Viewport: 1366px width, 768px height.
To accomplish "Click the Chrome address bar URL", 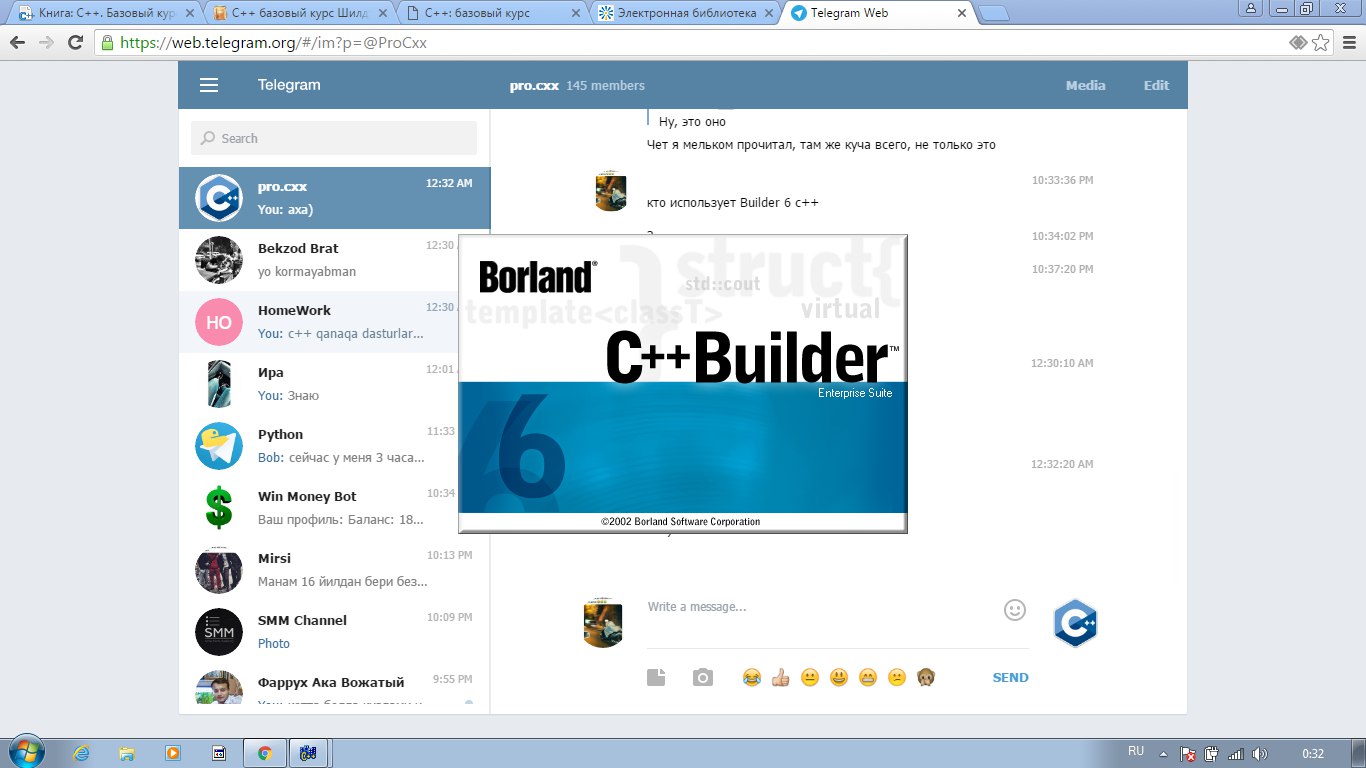I will pyautogui.click(x=273, y=43).
